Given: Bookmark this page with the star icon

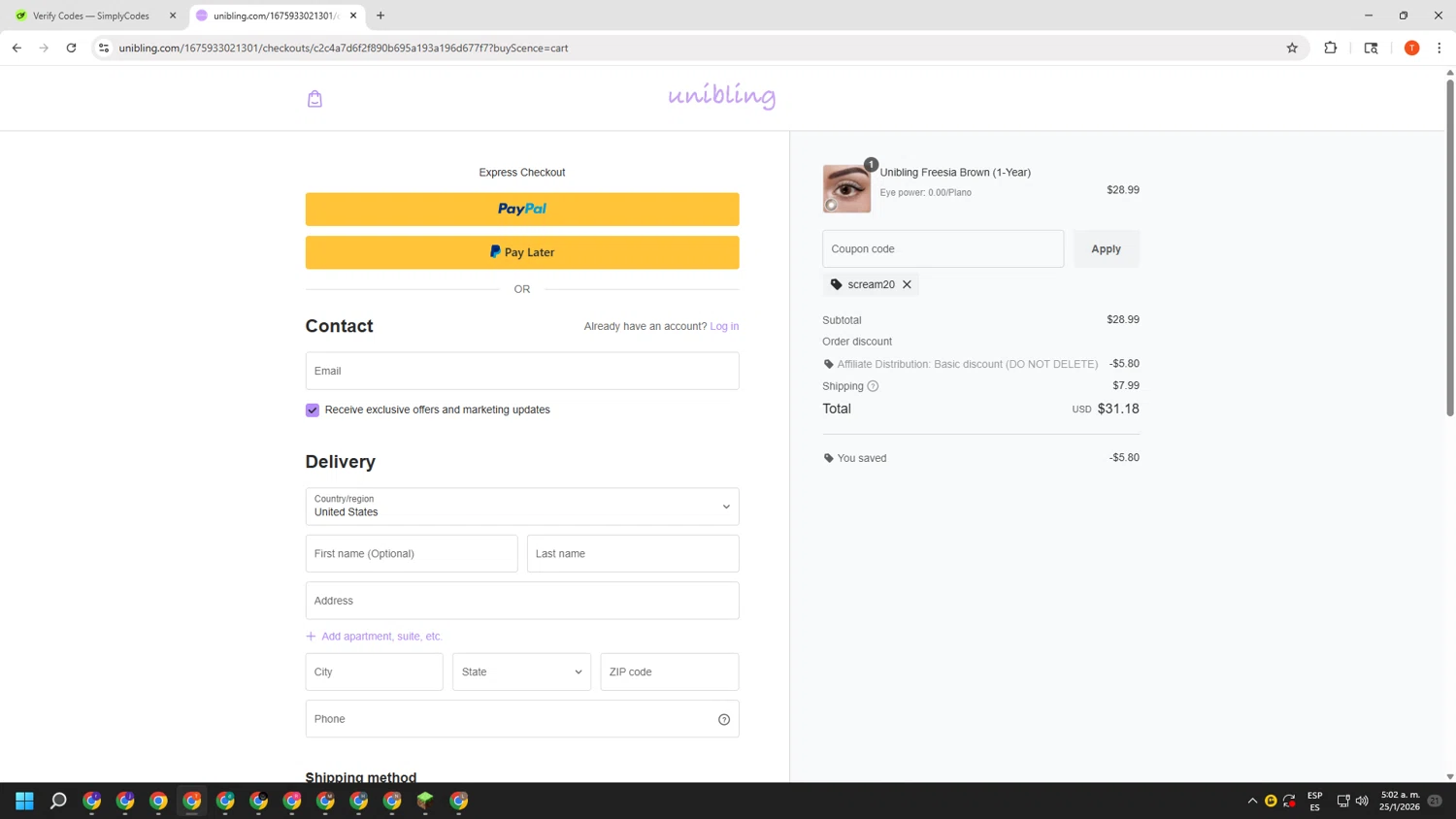Looking at the screenshot, I should point(1292,48).
